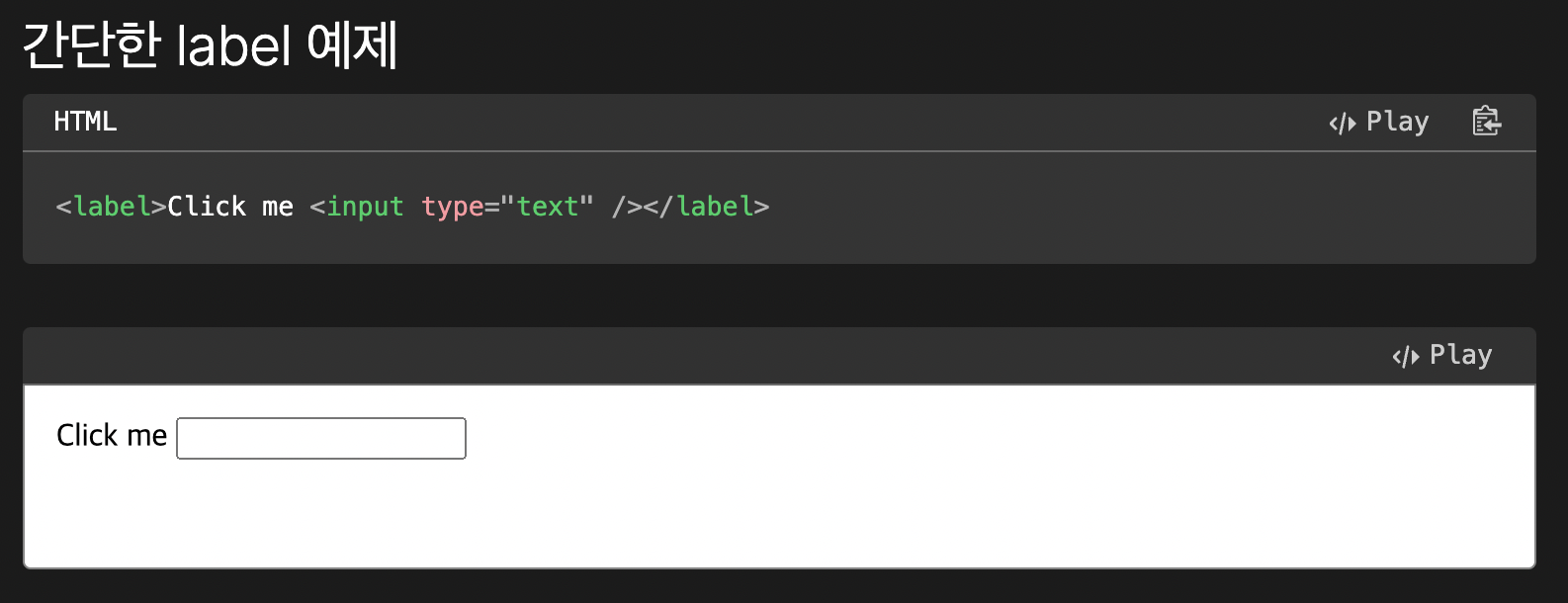The width and height of the screenshot is (1568, 603).
Task: Click empty white area of output panel
Action: [890, 494]
